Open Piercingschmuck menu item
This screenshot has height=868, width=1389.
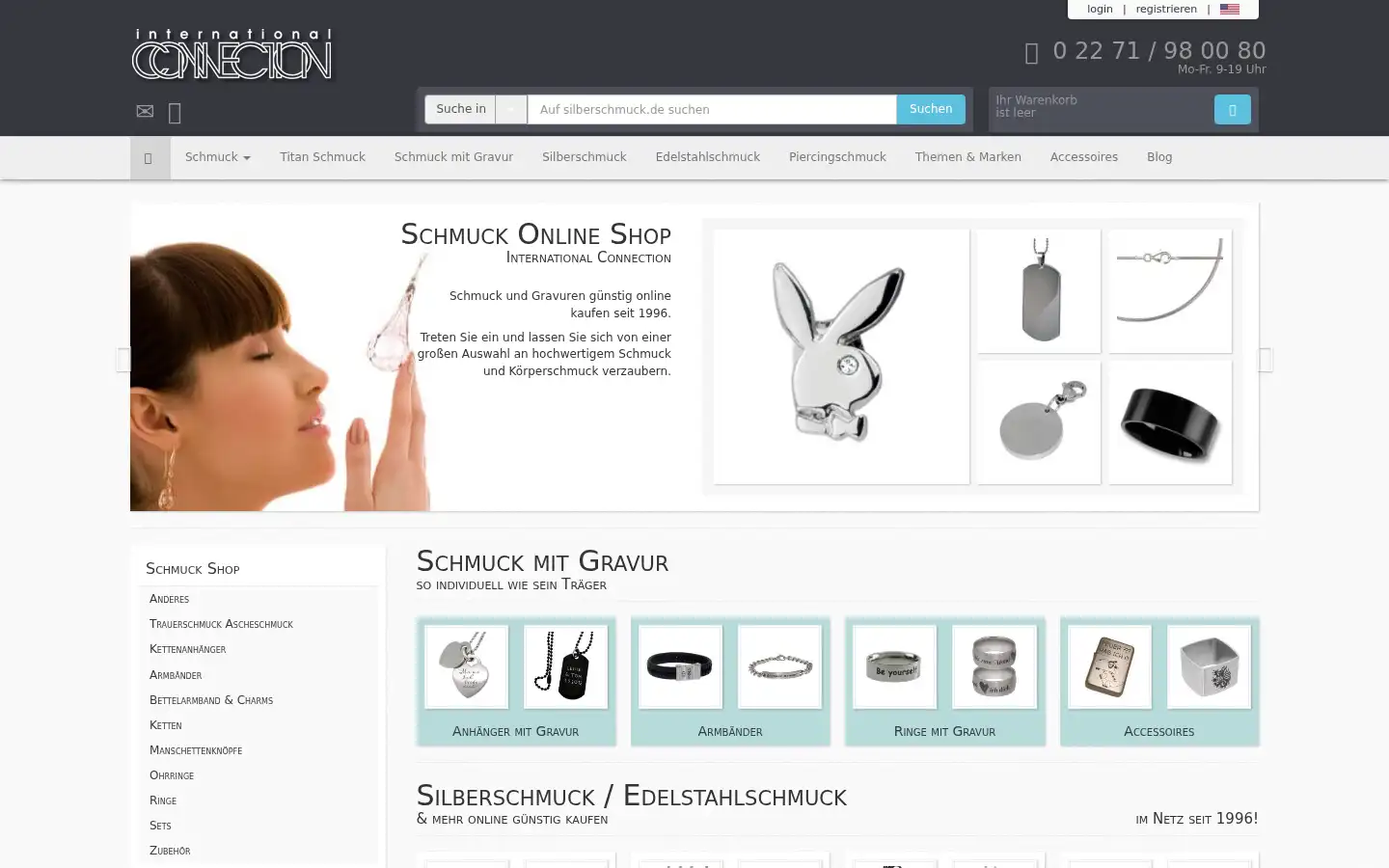pos(837,157)
